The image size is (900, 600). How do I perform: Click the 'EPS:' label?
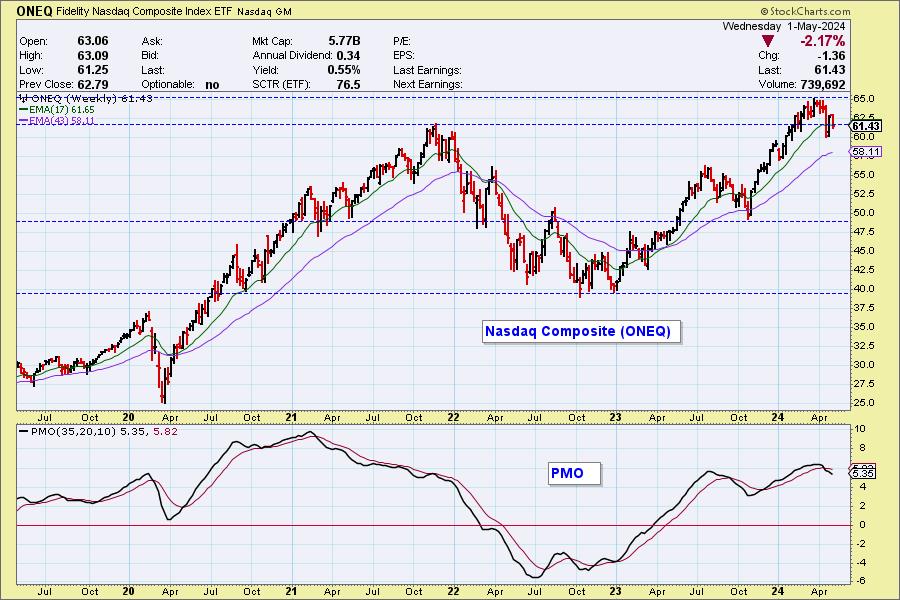click(404, 56)
